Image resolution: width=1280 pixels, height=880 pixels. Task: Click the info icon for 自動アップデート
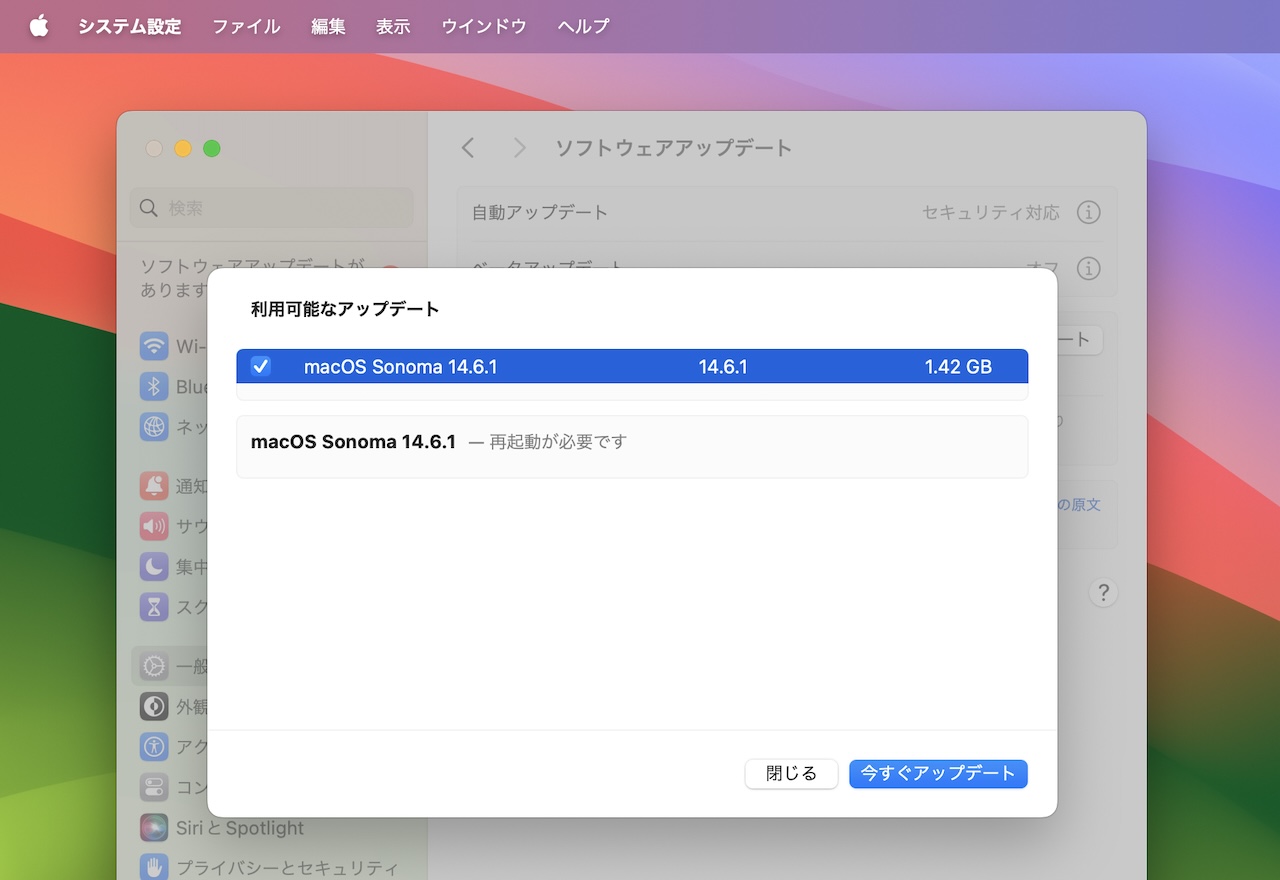[x=1088, y=212]
